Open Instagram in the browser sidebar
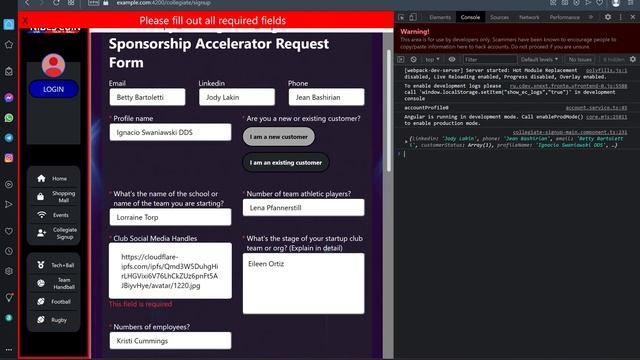640x360 pixels. (x=9, y=158)
